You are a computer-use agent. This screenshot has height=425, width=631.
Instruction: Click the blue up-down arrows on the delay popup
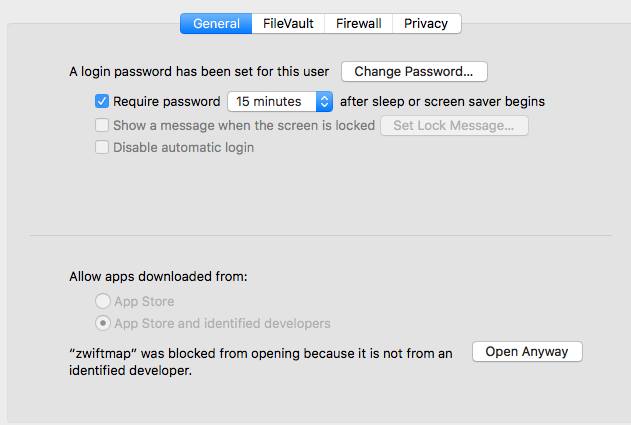[x=324, y=101]
